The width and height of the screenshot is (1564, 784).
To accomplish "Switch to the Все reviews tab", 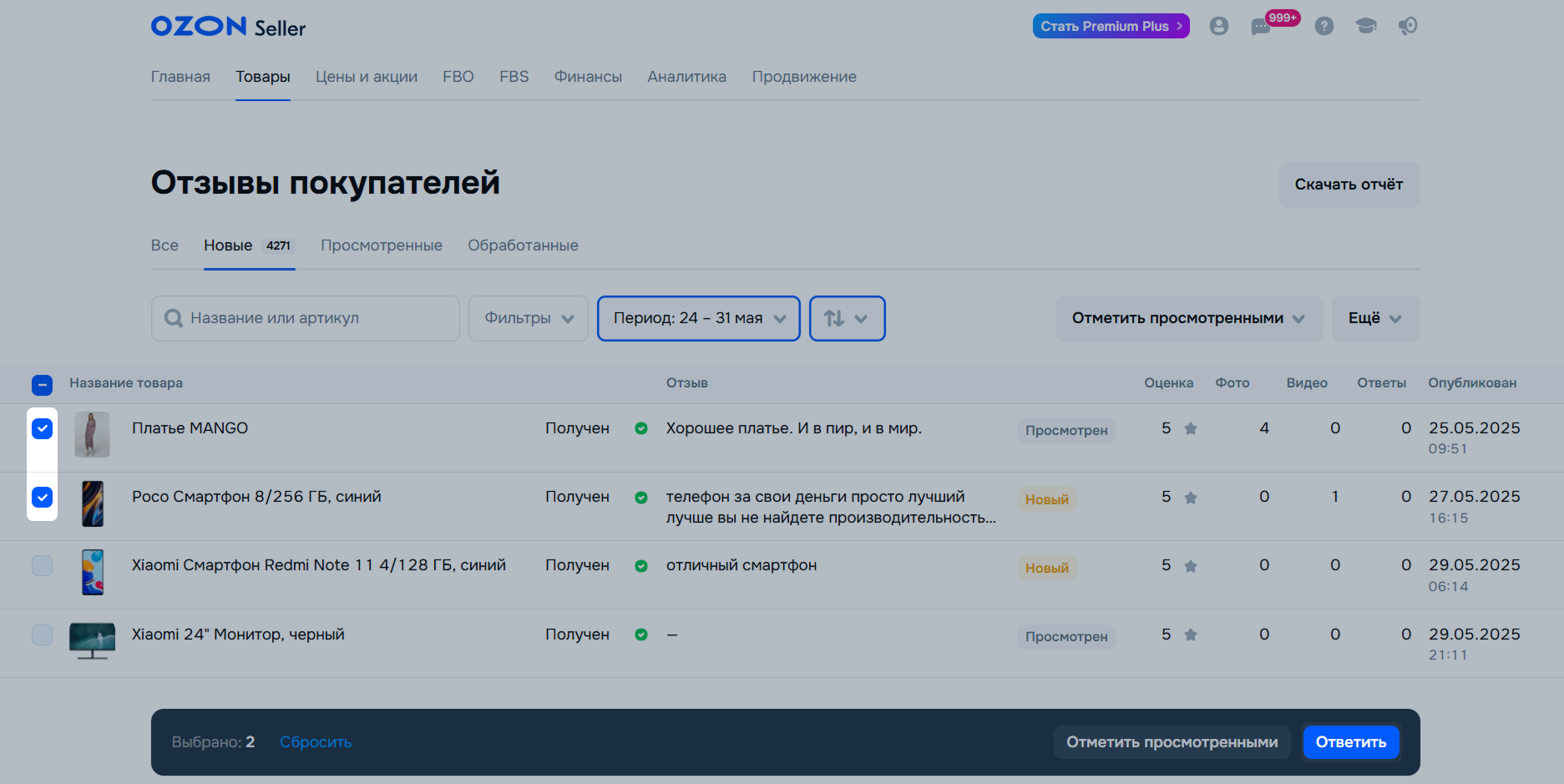I will pyautogui.click(x=164, y=245).
